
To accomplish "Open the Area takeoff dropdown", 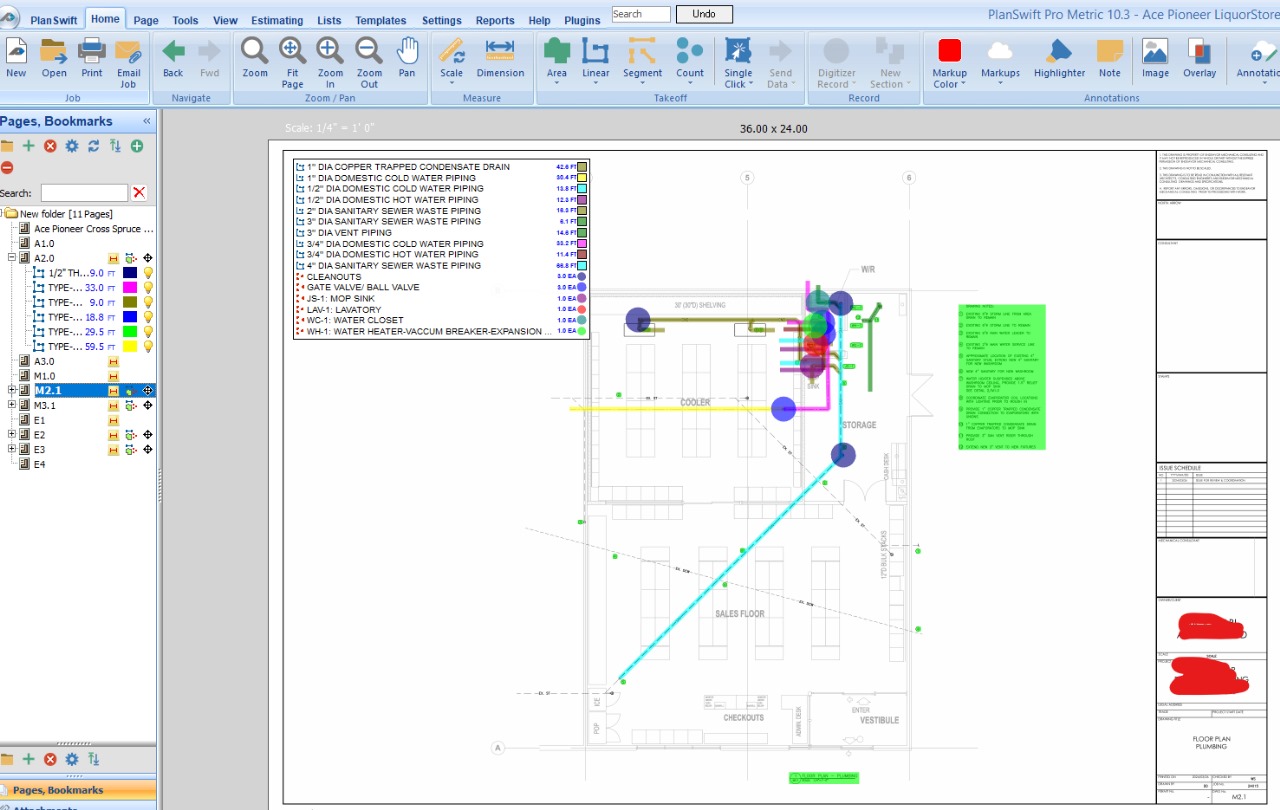I will coord(557,83).
